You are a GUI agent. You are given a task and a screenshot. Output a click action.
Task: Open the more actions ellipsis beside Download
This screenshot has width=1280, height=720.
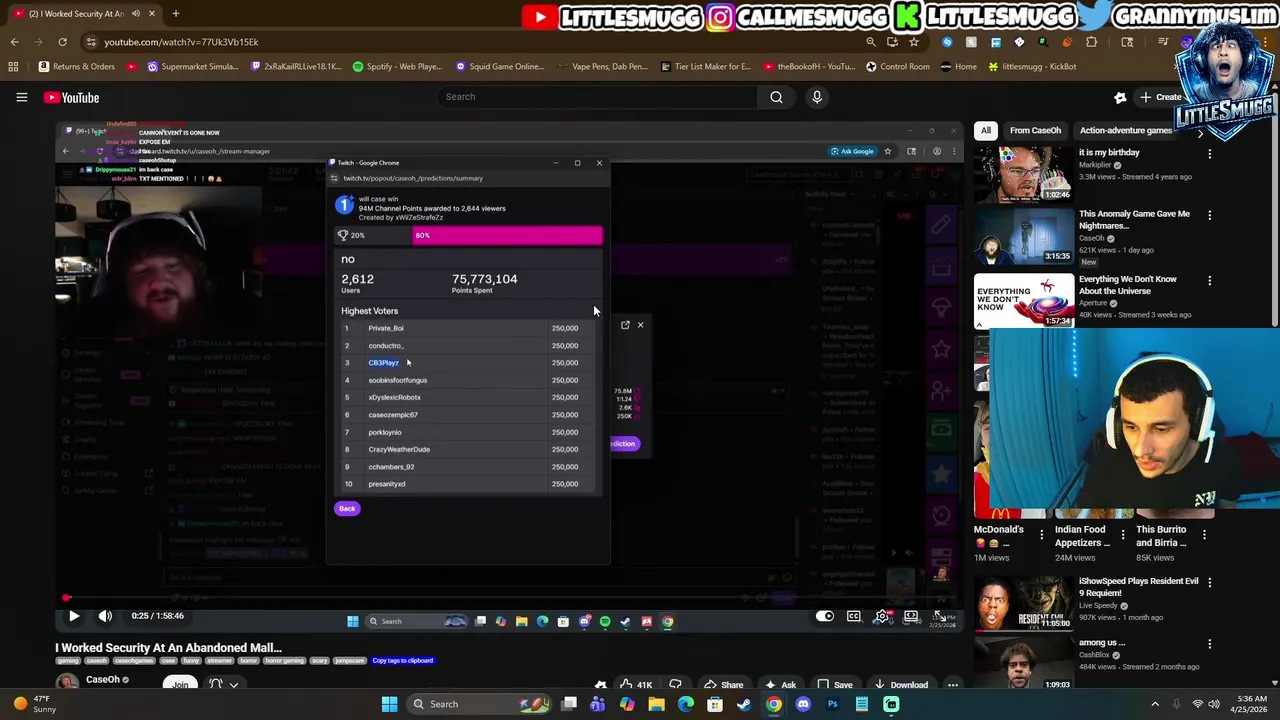pos(953,685)
